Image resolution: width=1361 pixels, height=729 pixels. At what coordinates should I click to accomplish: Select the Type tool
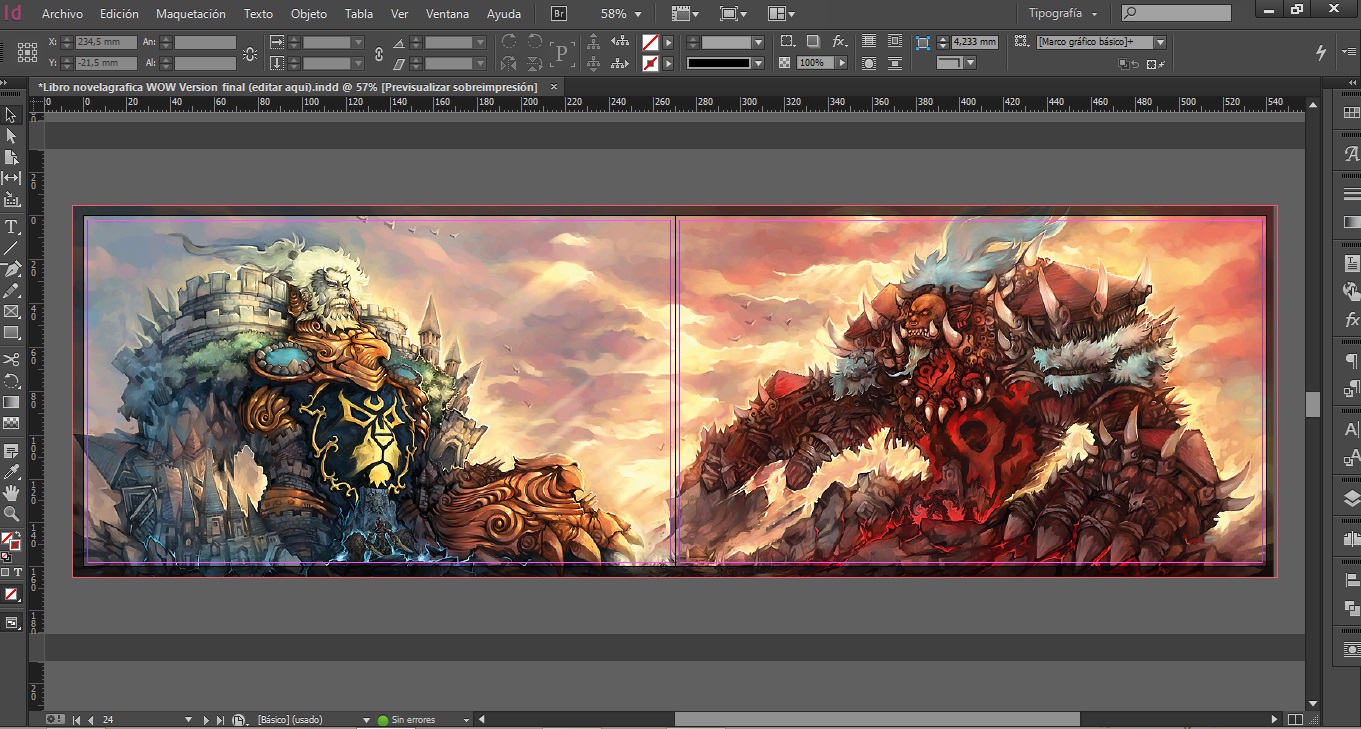(11, 227)
